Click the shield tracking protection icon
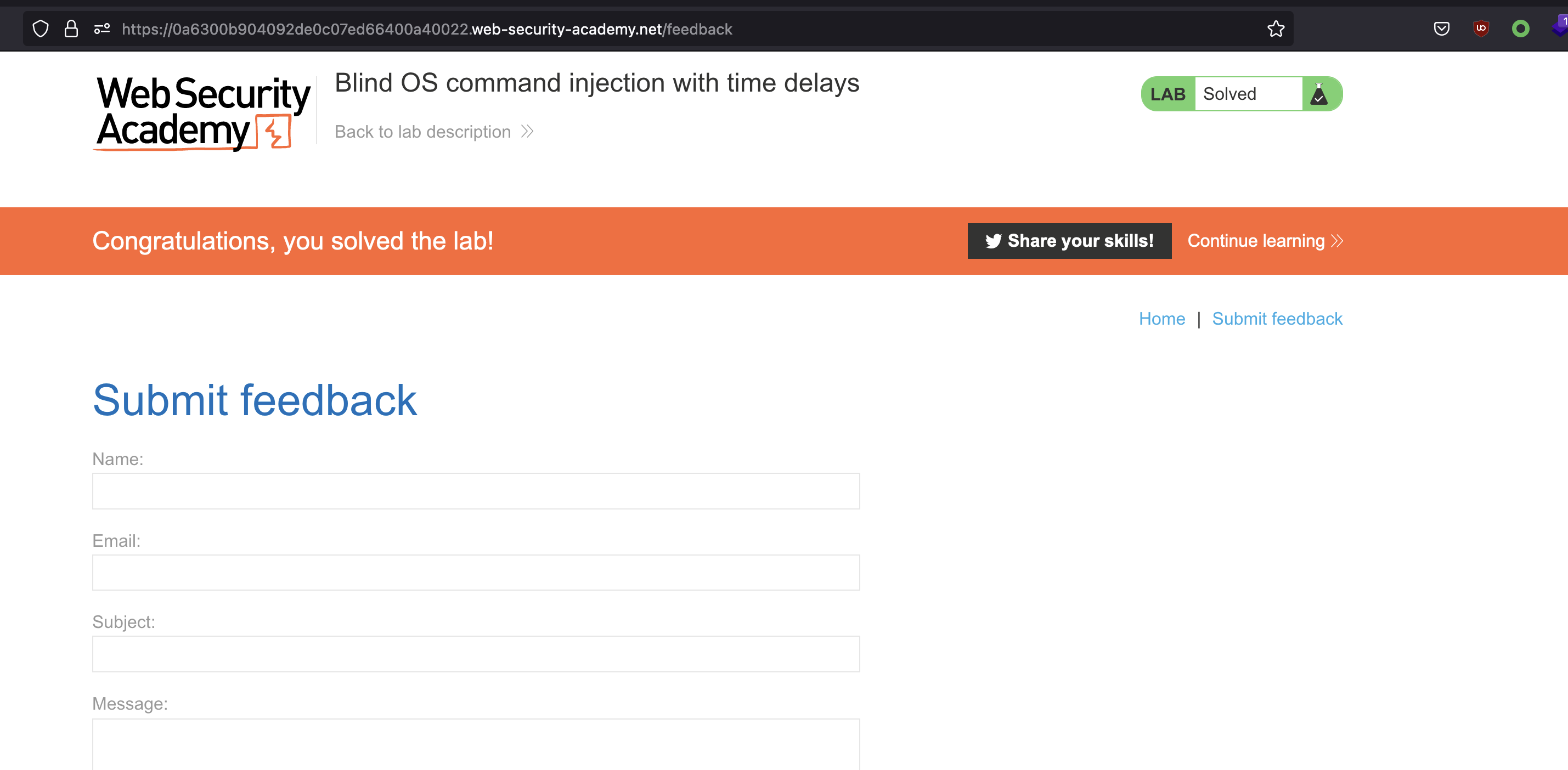Viewport: 1568px width, 770px height. tap(40, 29)
